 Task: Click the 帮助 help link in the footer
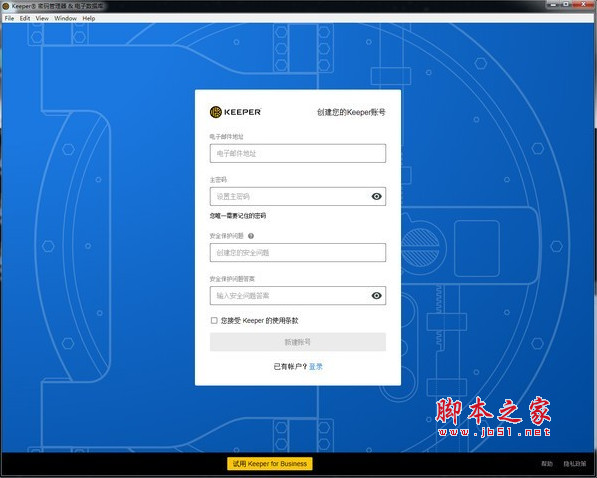click(547, 464)
